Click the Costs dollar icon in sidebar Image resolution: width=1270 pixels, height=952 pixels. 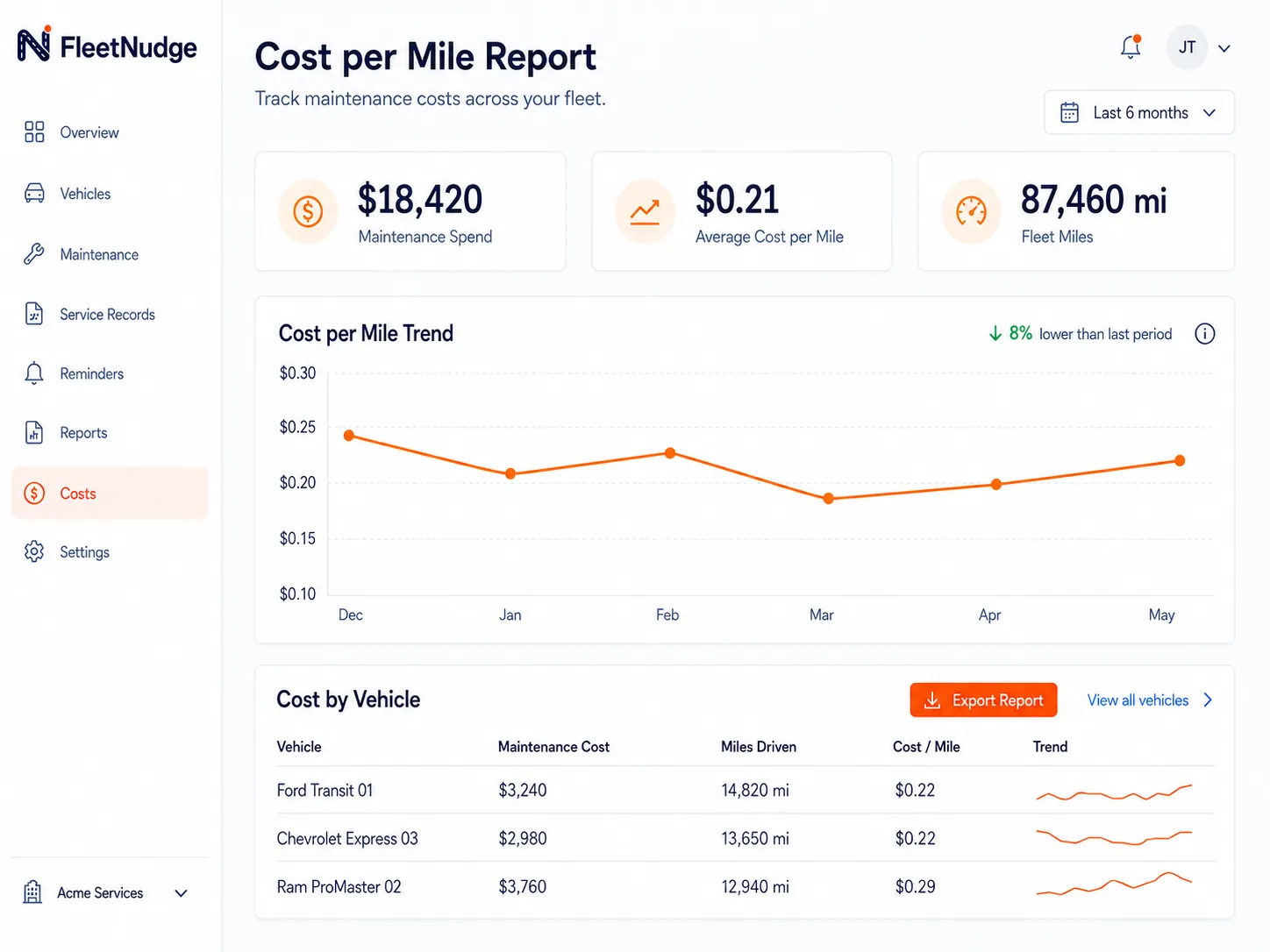34,494
